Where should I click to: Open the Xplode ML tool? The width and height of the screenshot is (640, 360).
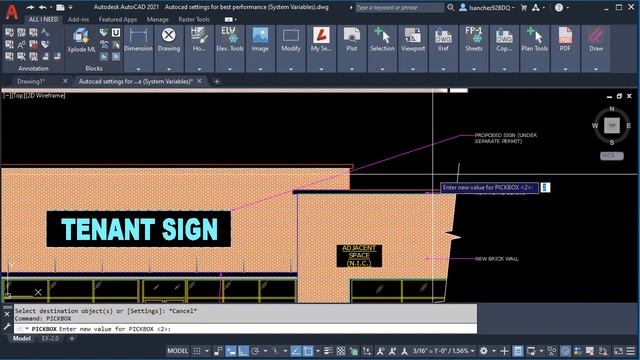point(81,41)
